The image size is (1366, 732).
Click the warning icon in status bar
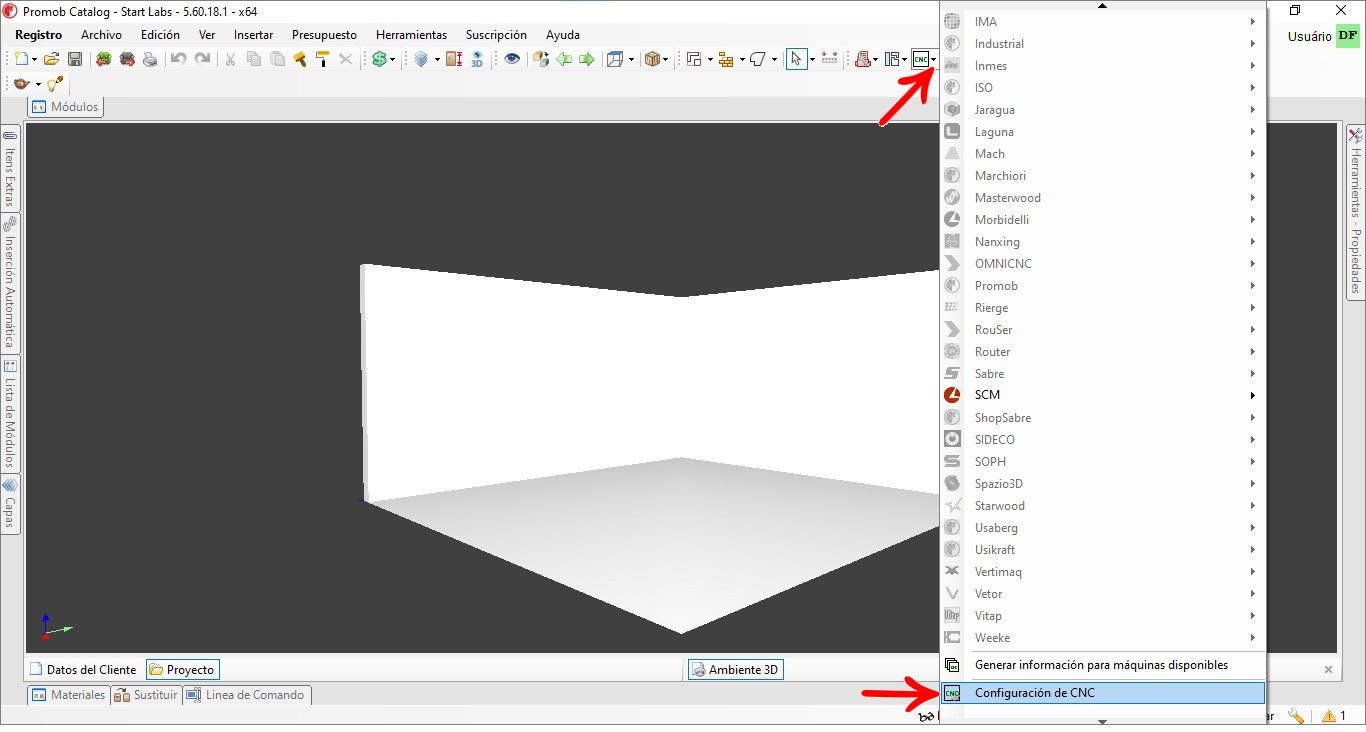[x=1329, y=716]
